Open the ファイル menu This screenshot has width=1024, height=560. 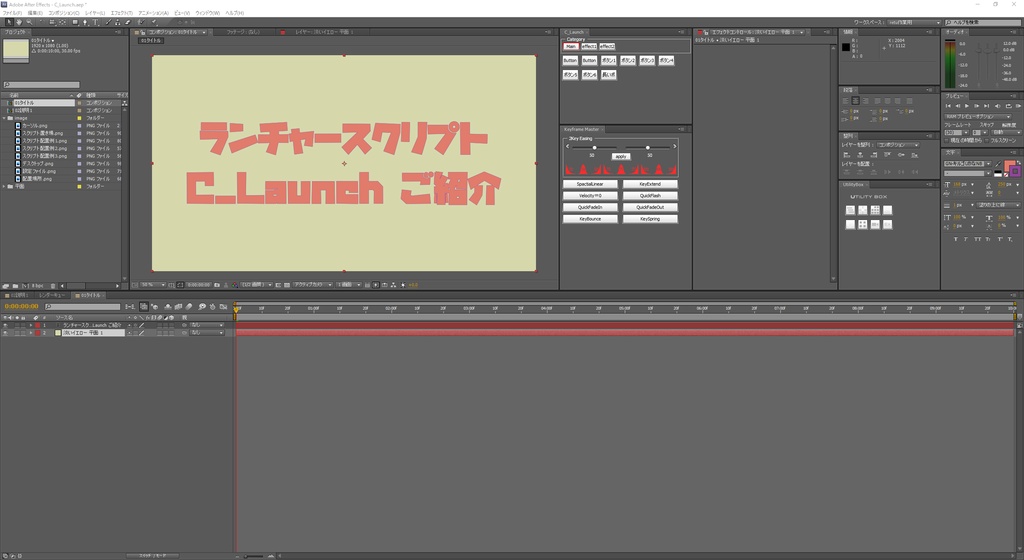pyautogui.click(x=12, y=12)
